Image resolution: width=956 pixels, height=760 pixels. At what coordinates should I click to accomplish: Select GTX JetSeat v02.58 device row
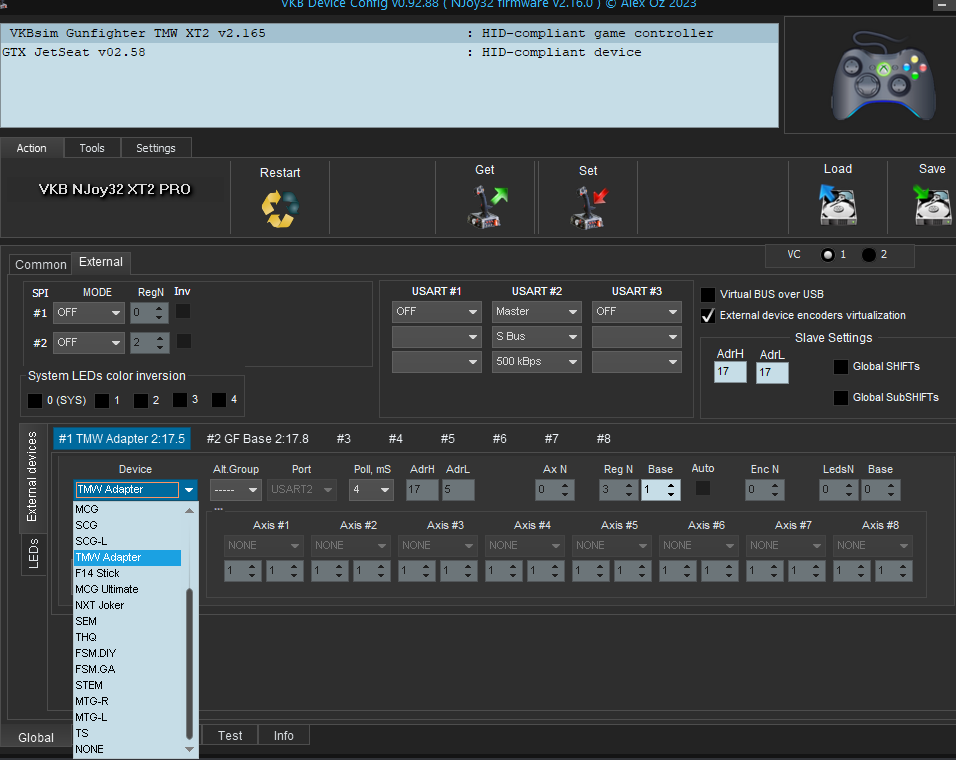[390, 52]
